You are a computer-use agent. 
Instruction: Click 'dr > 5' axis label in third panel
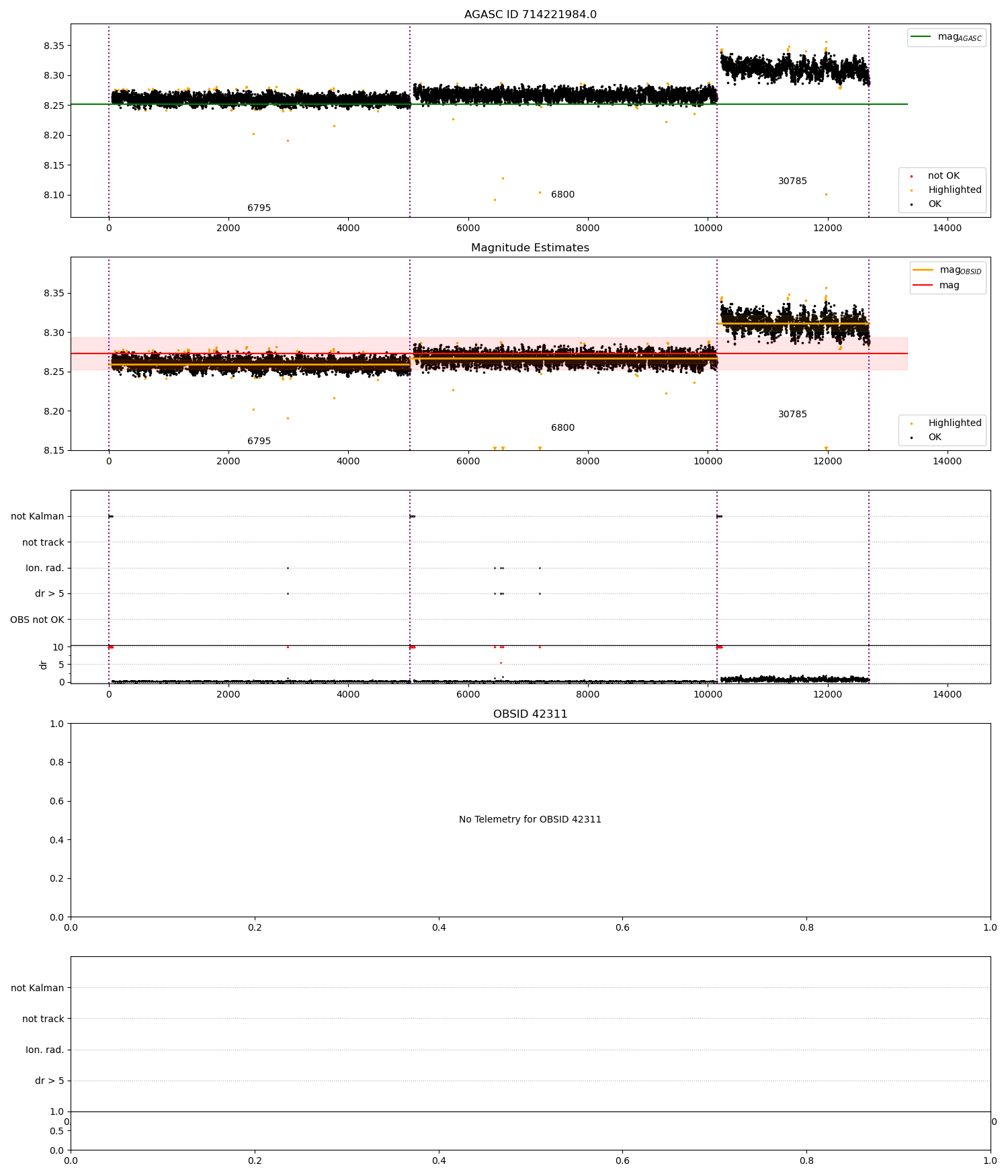(x=50, y=594)
